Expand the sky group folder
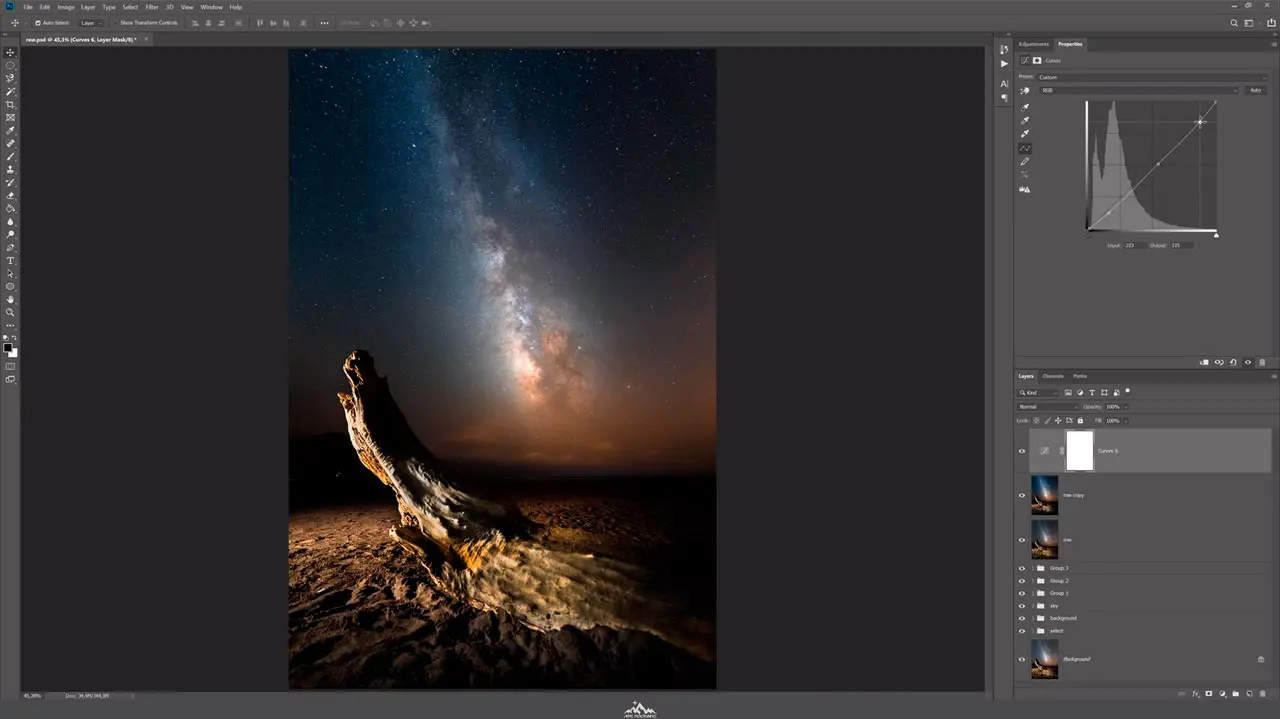Image resolution: width=1280 pixels, height=719 pixels. (x=1032, y=606)
